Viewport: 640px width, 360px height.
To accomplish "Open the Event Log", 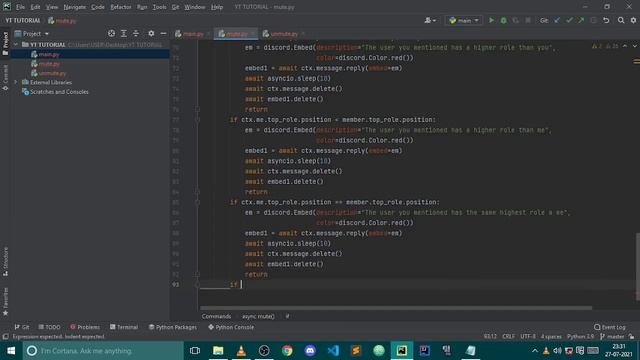I will coord(610,327).
